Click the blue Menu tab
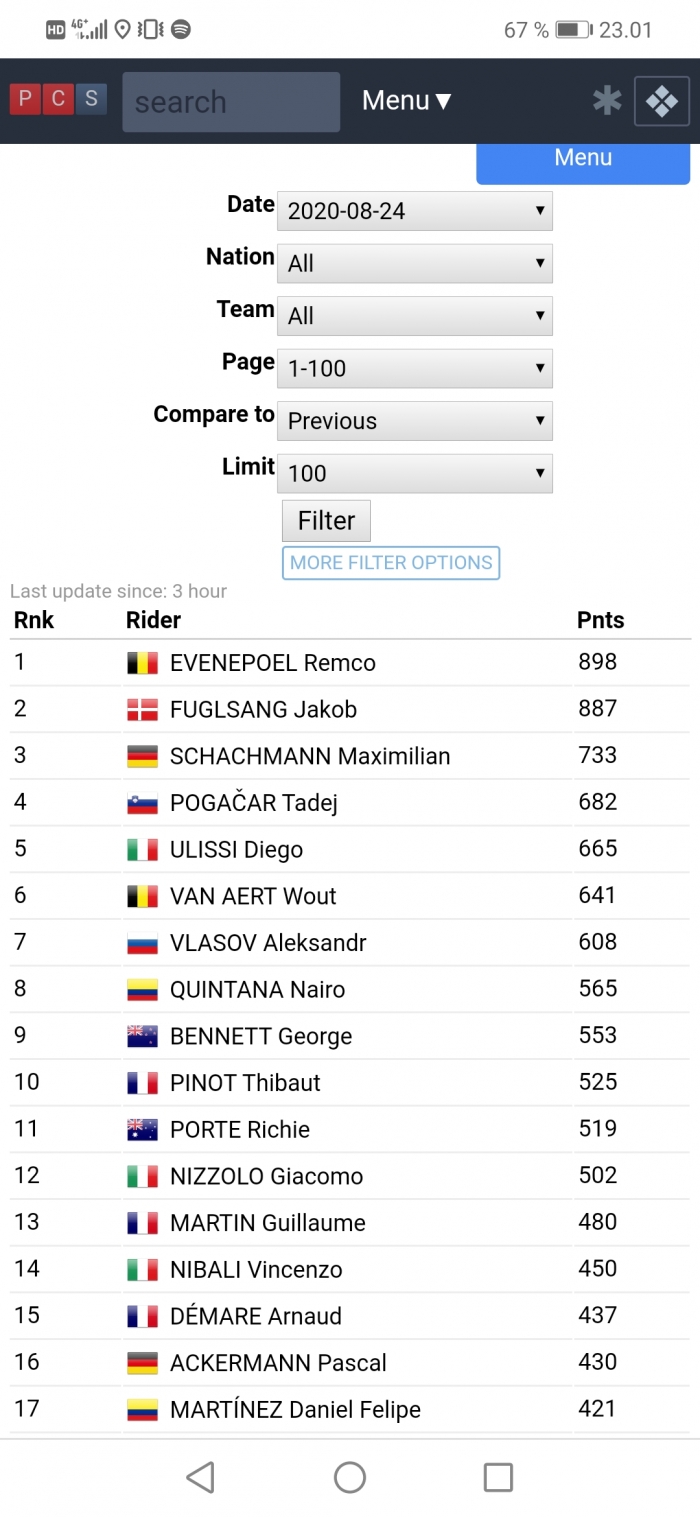Screen dimensions: 700x1517 click(x=583, y=163)
